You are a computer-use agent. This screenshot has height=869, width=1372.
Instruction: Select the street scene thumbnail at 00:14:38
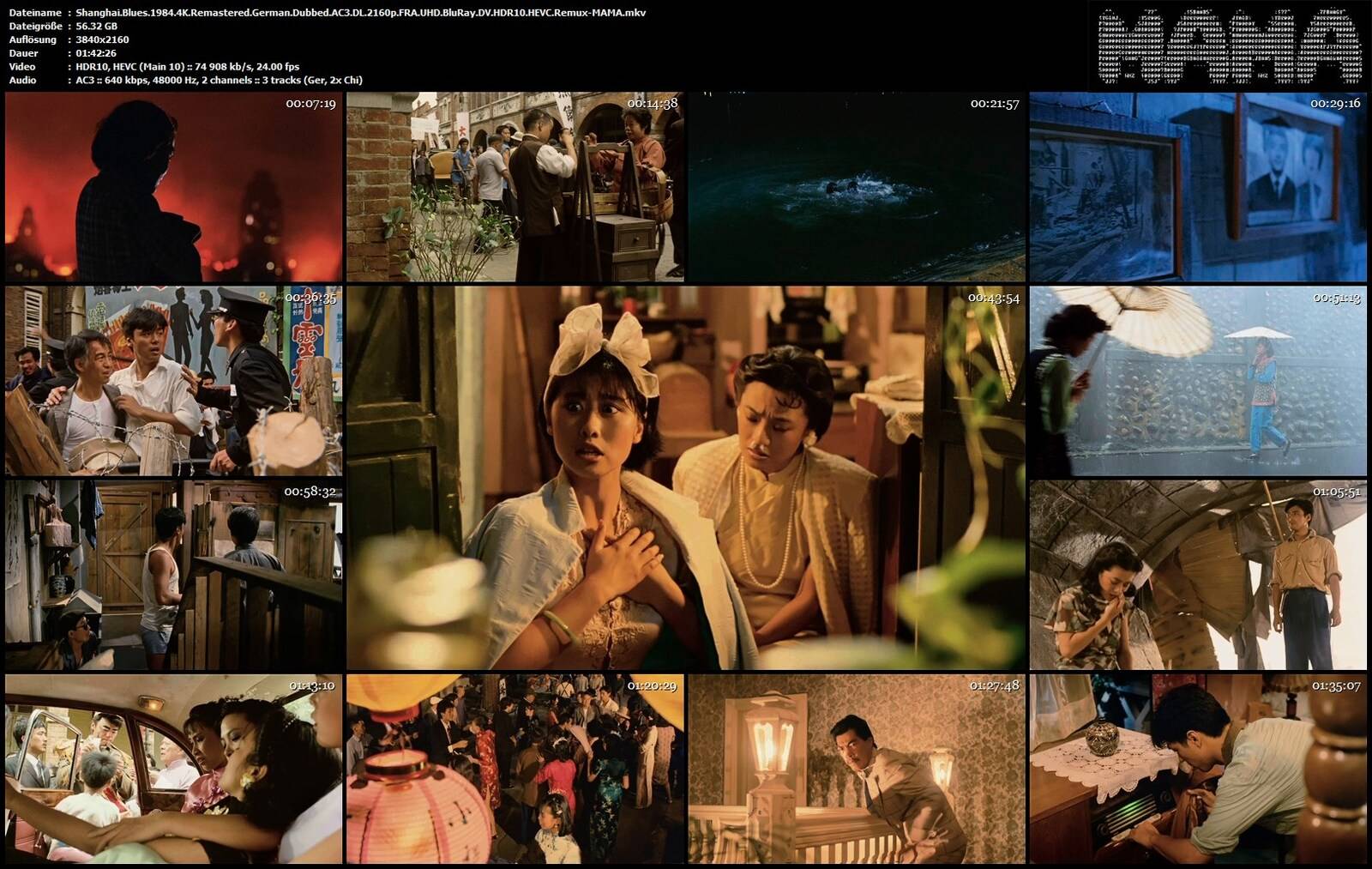pyautogui.click(x=515, y=187)
